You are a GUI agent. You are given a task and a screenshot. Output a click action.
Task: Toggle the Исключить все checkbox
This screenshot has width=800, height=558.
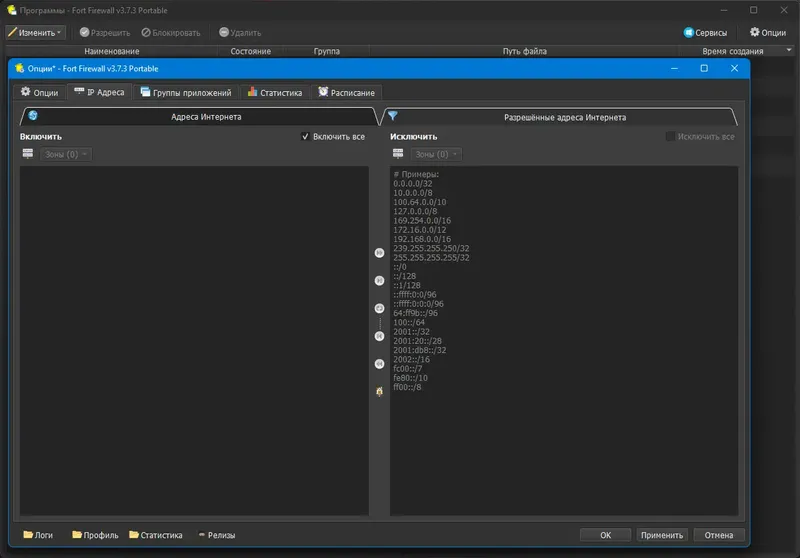click(x=670, y=137)
